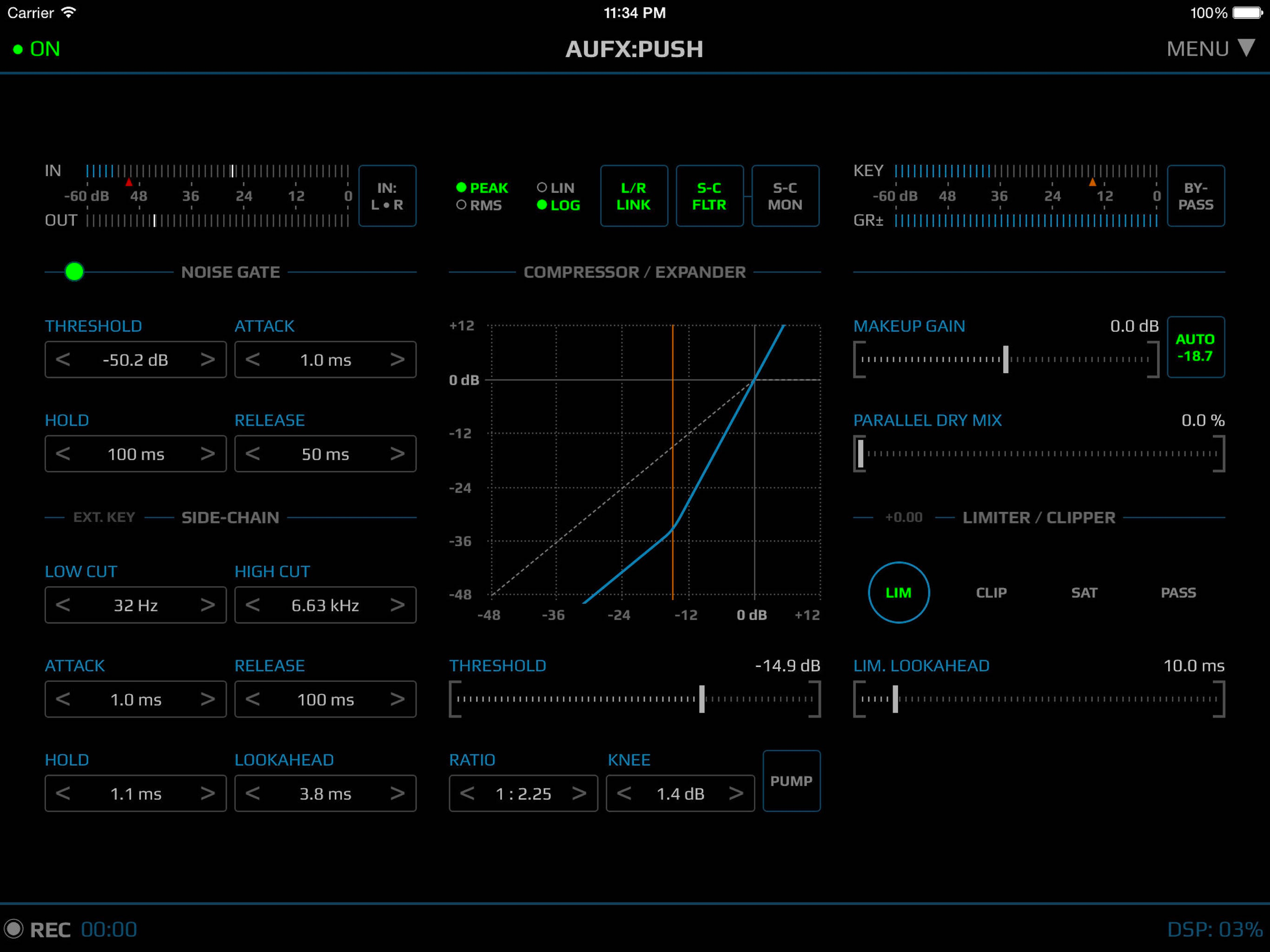Click the -14.9 dB threshold readout
Viewport: 1270px width, 952px height.
[787, 666]
